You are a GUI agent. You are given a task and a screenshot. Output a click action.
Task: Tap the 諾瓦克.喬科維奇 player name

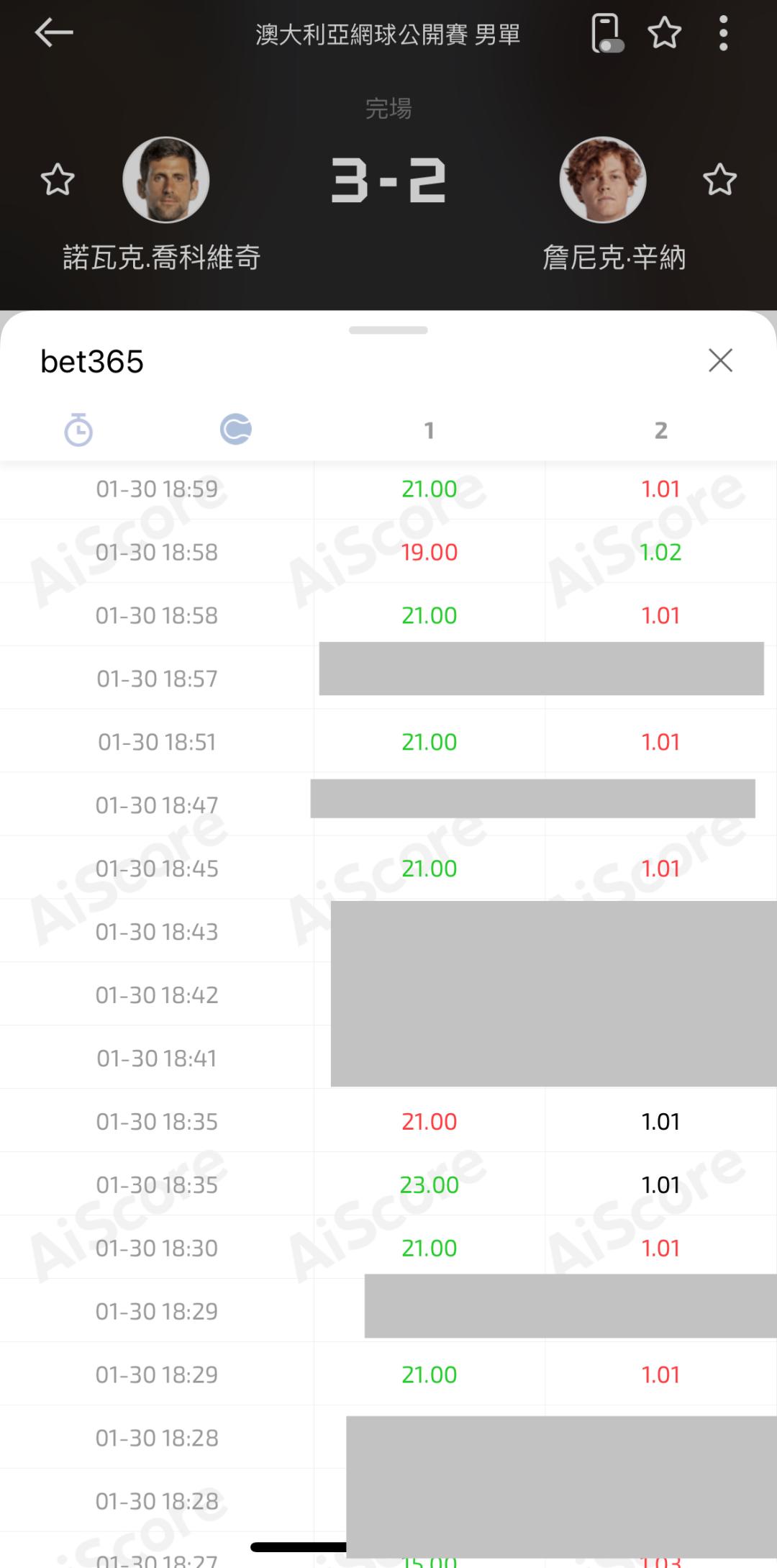coord(162,258)
